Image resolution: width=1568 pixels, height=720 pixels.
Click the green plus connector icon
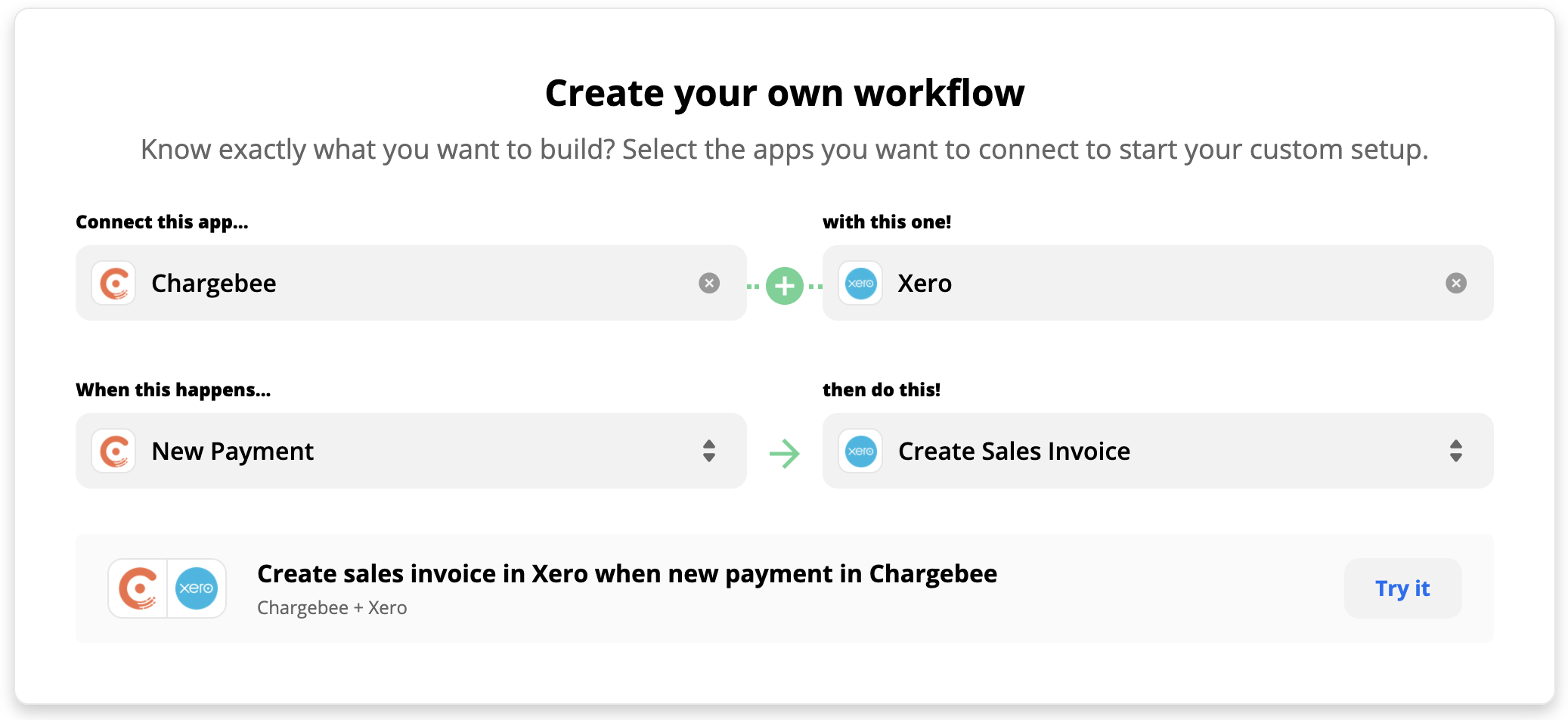(785, 286)
